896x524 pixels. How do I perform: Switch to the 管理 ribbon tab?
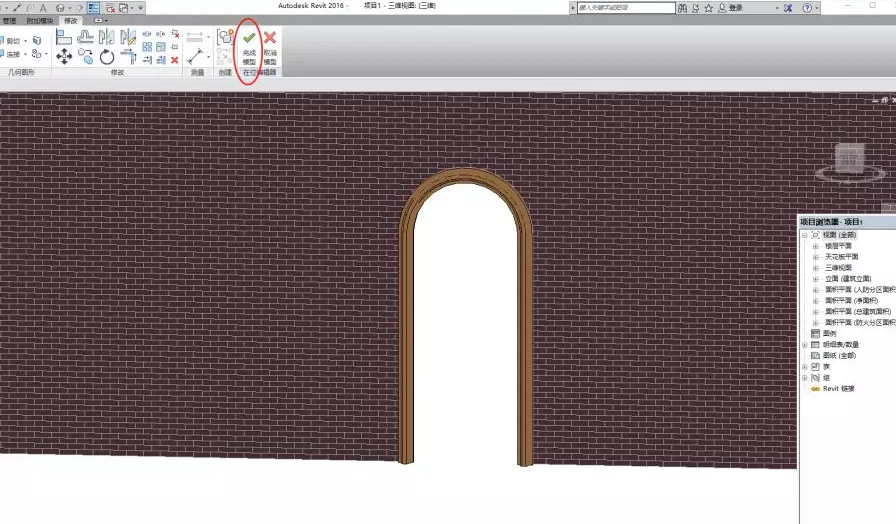(x=9, y=21)
